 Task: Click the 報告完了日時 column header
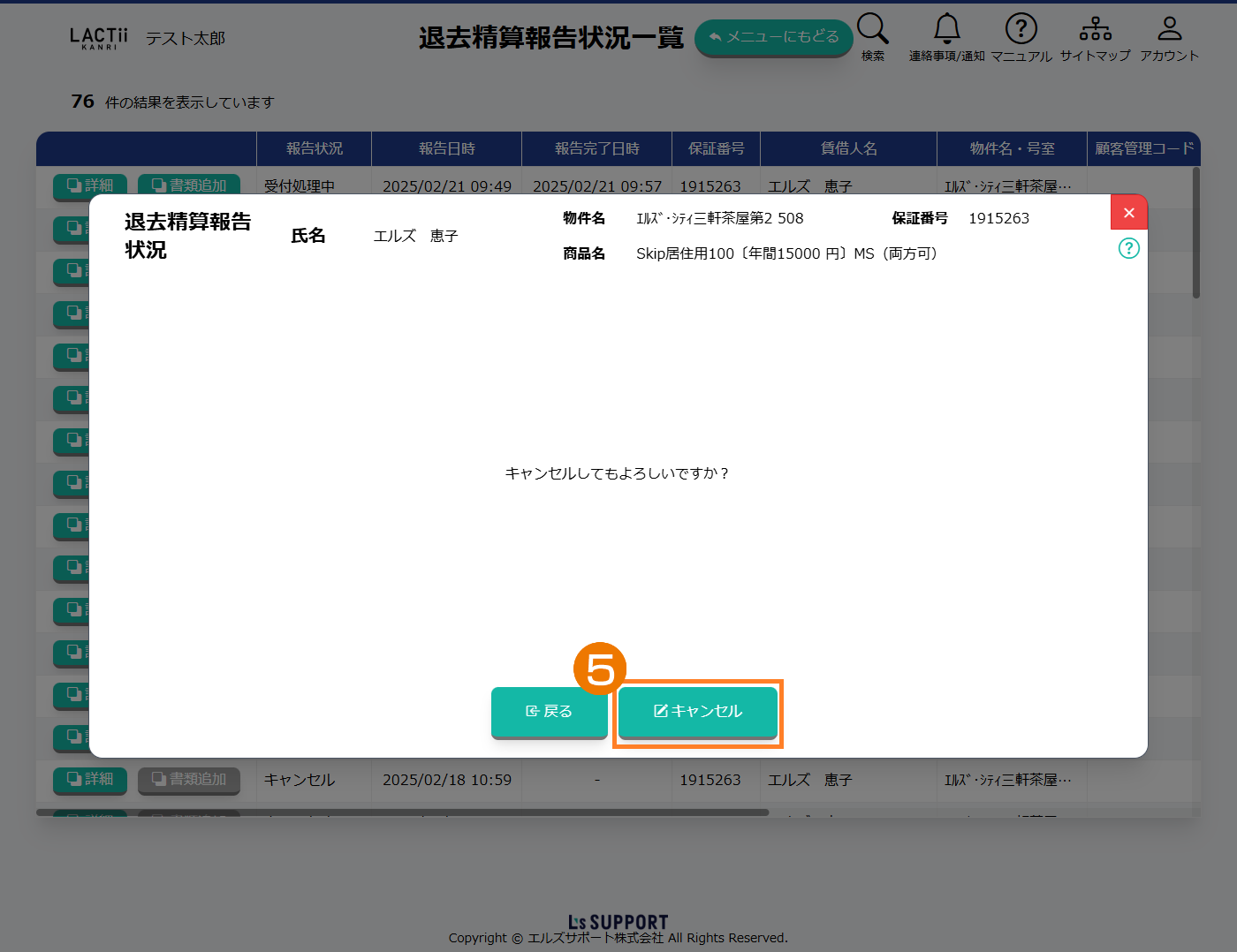596,148
